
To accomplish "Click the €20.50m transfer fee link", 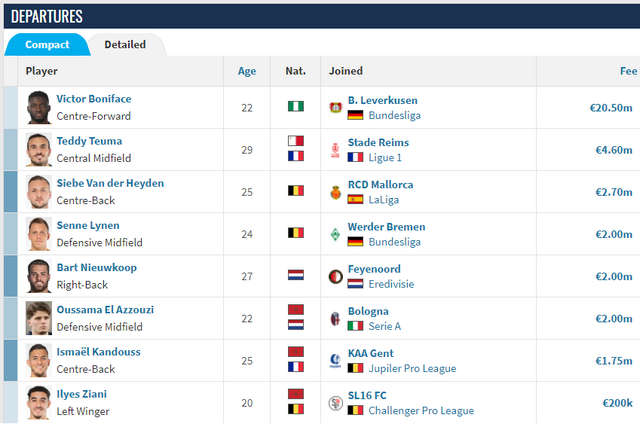I will pos(611,108).
